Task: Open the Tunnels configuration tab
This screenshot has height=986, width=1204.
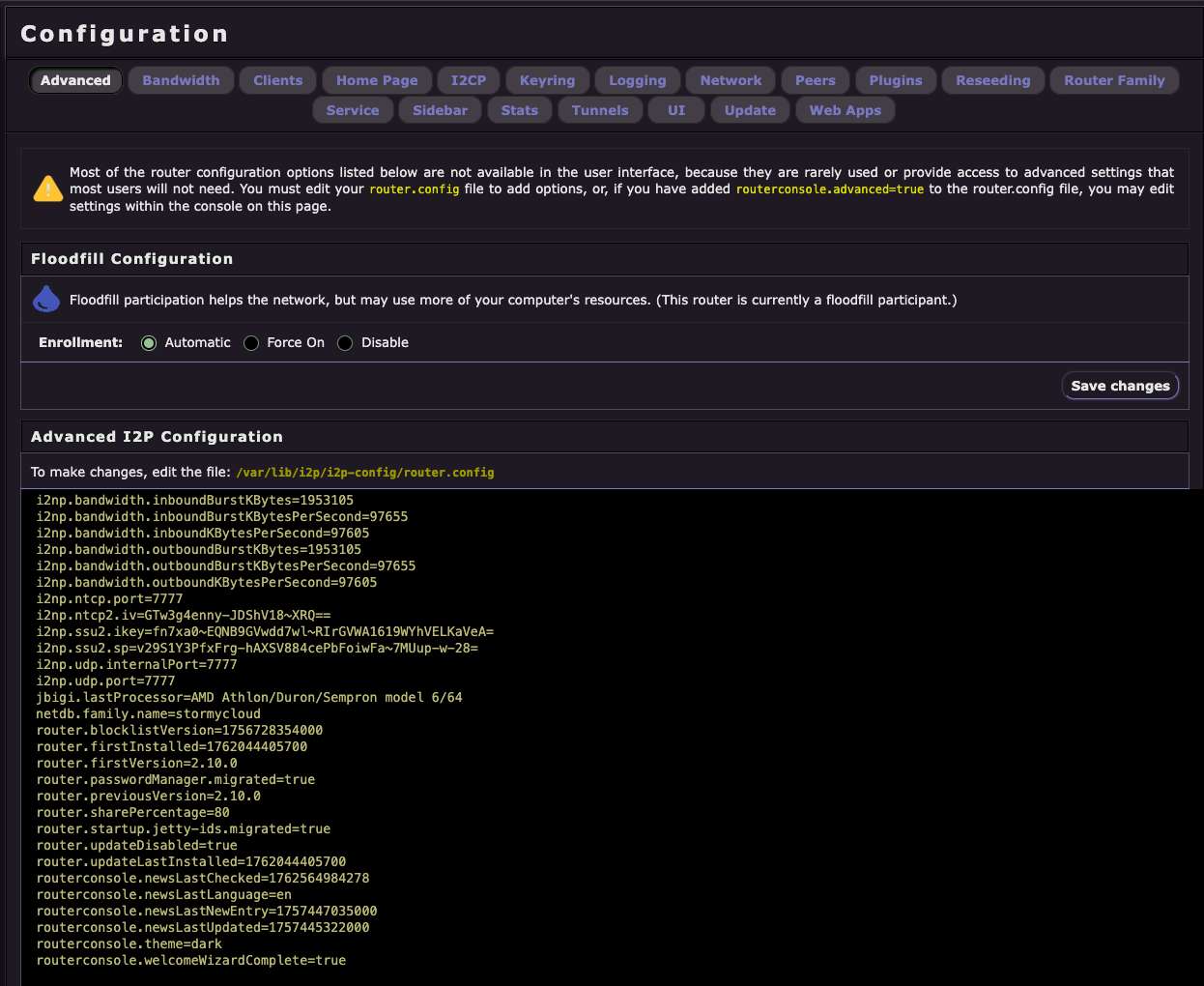Action: pos(600,109)
